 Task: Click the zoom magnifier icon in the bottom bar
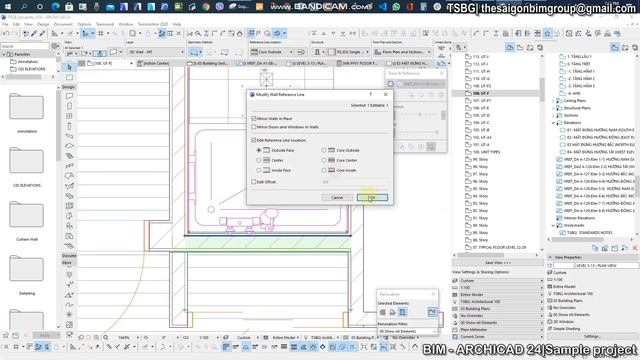coord(106,338)
